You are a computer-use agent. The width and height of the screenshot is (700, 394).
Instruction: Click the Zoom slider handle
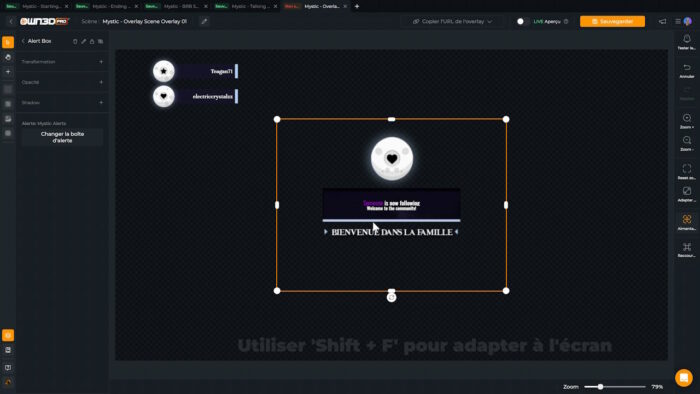(600, 387)
